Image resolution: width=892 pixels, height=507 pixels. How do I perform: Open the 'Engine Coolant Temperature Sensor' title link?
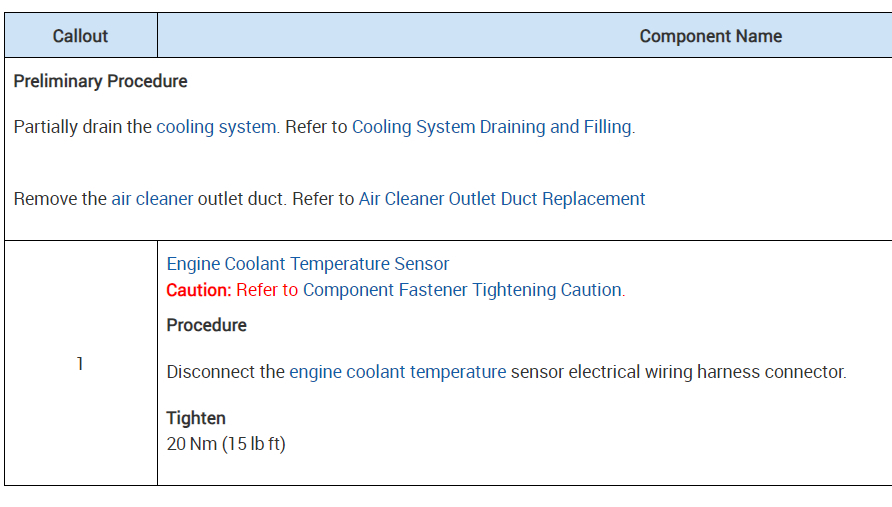(308, 264)
